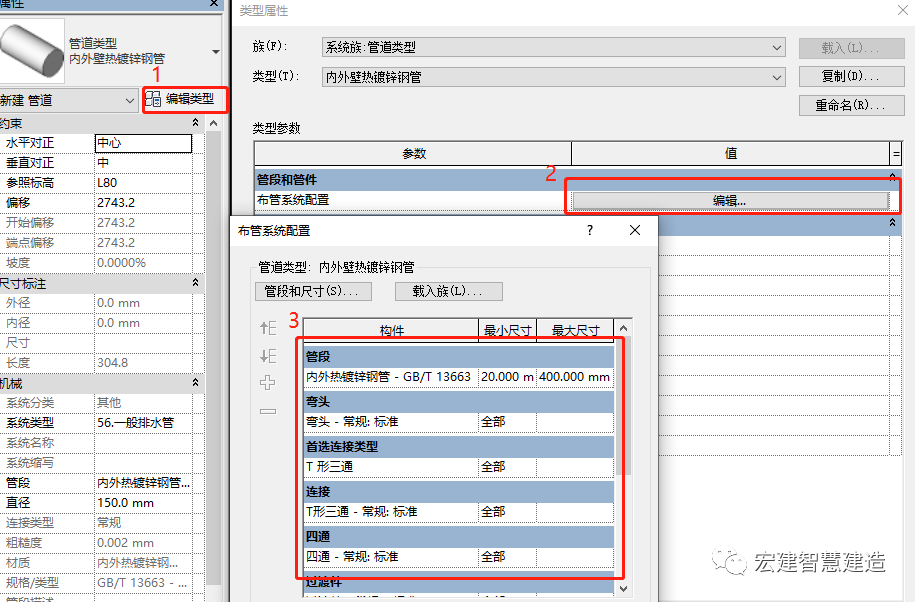Click the routing table scroll-up arrow

tap(623, 328)
